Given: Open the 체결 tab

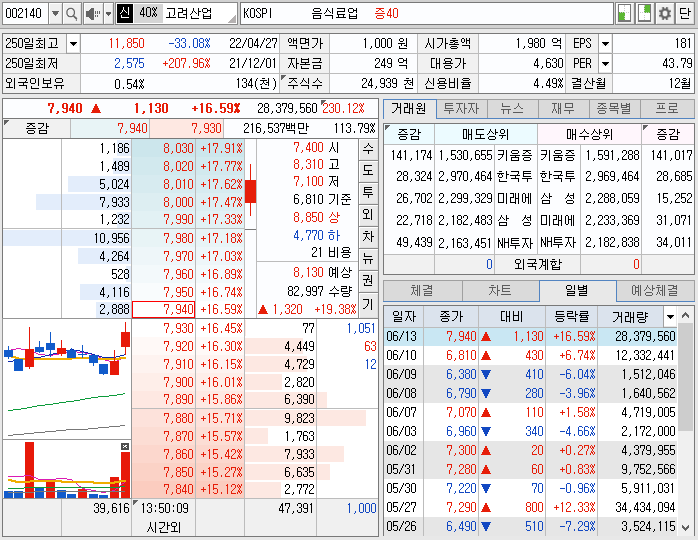Looking at the screenshot, I should [x=422, y=291].
